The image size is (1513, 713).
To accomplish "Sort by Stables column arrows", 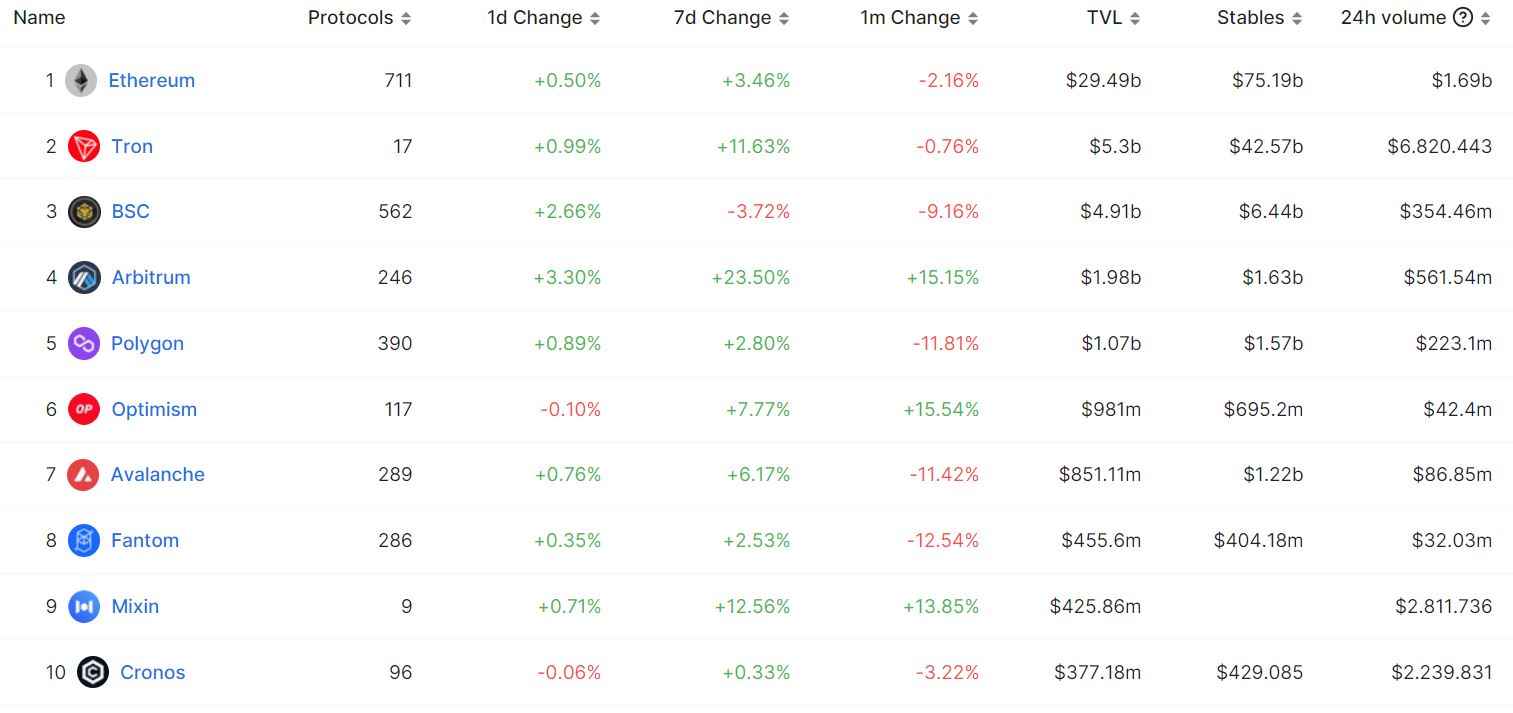I will click(1297, 19).
